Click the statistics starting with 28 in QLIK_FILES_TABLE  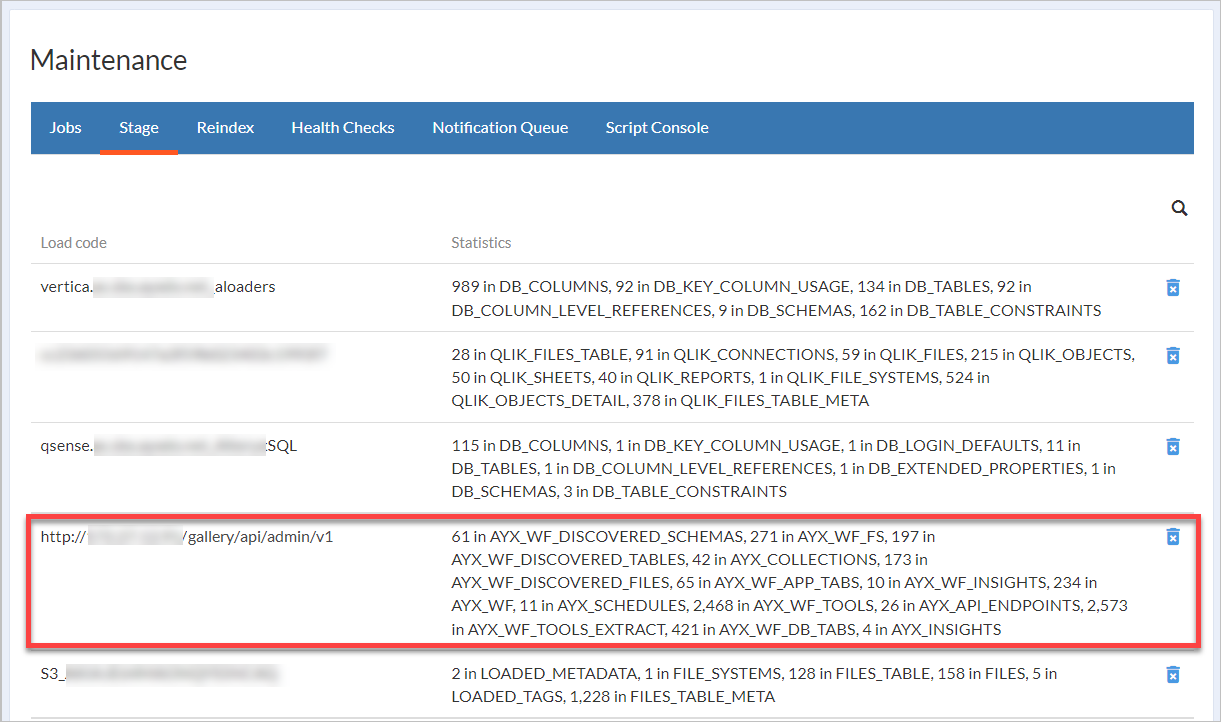[793, 378]
